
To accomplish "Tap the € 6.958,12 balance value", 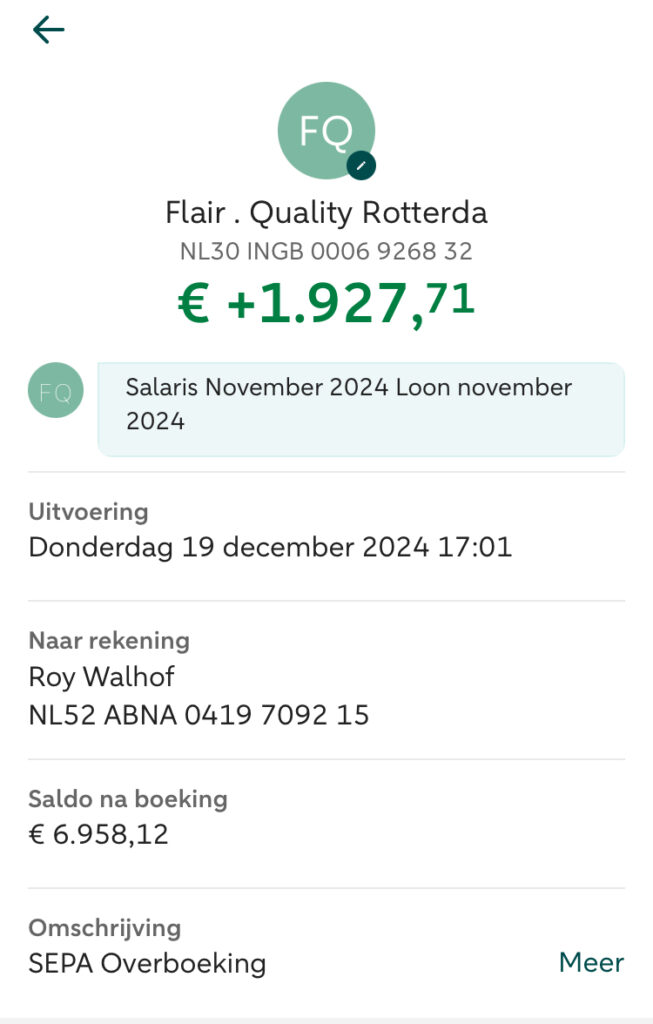I will (x=98, y=835).
